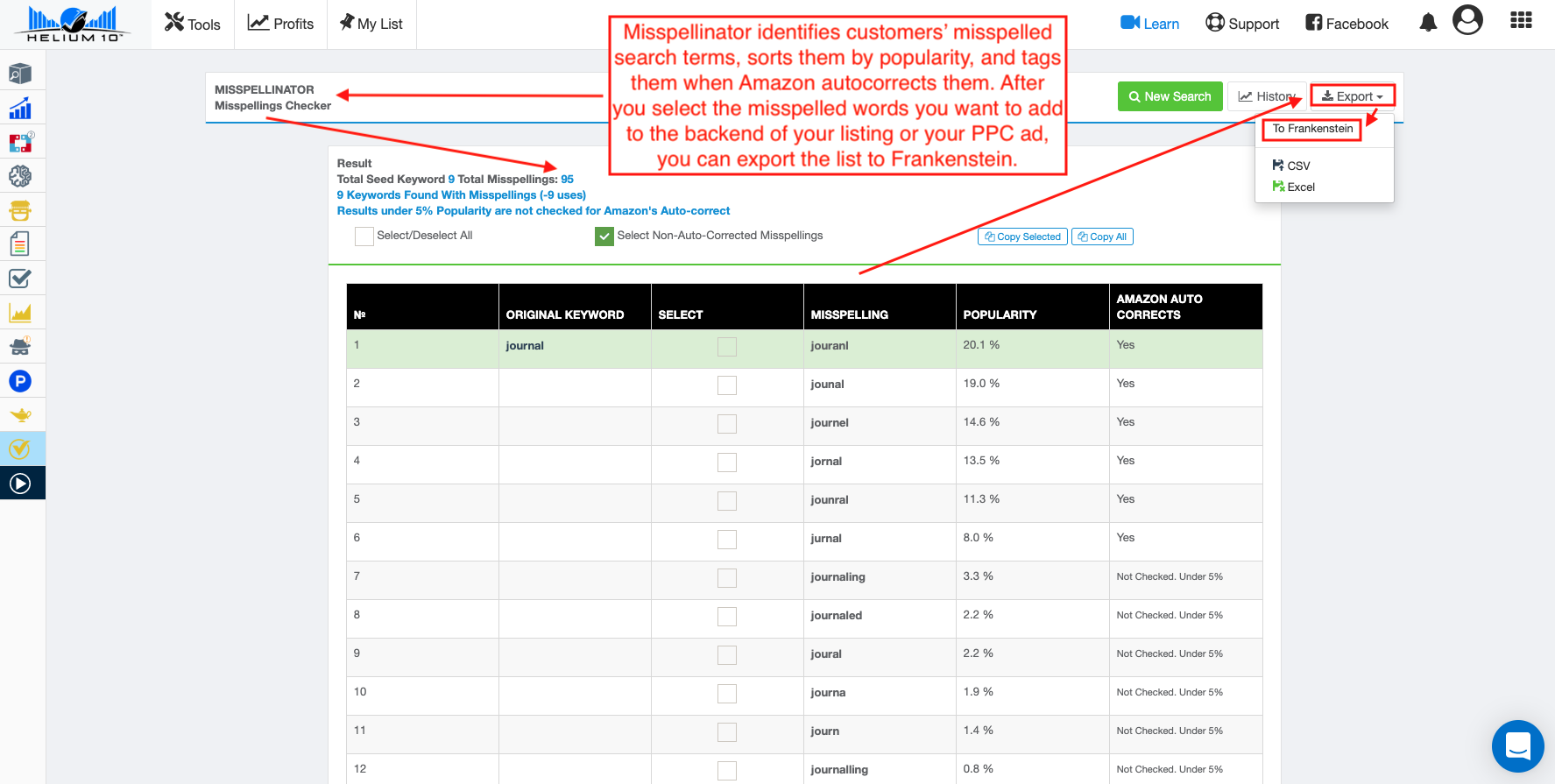1555x784 pixels.
Task: Click the total misspellings count 95
Action: (567, 179)
